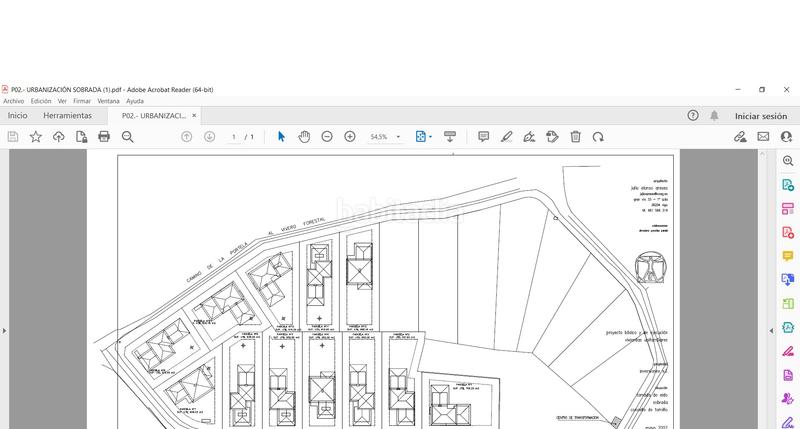
Task: Rotate the page with rotate icon
Action: coord(598,136)
